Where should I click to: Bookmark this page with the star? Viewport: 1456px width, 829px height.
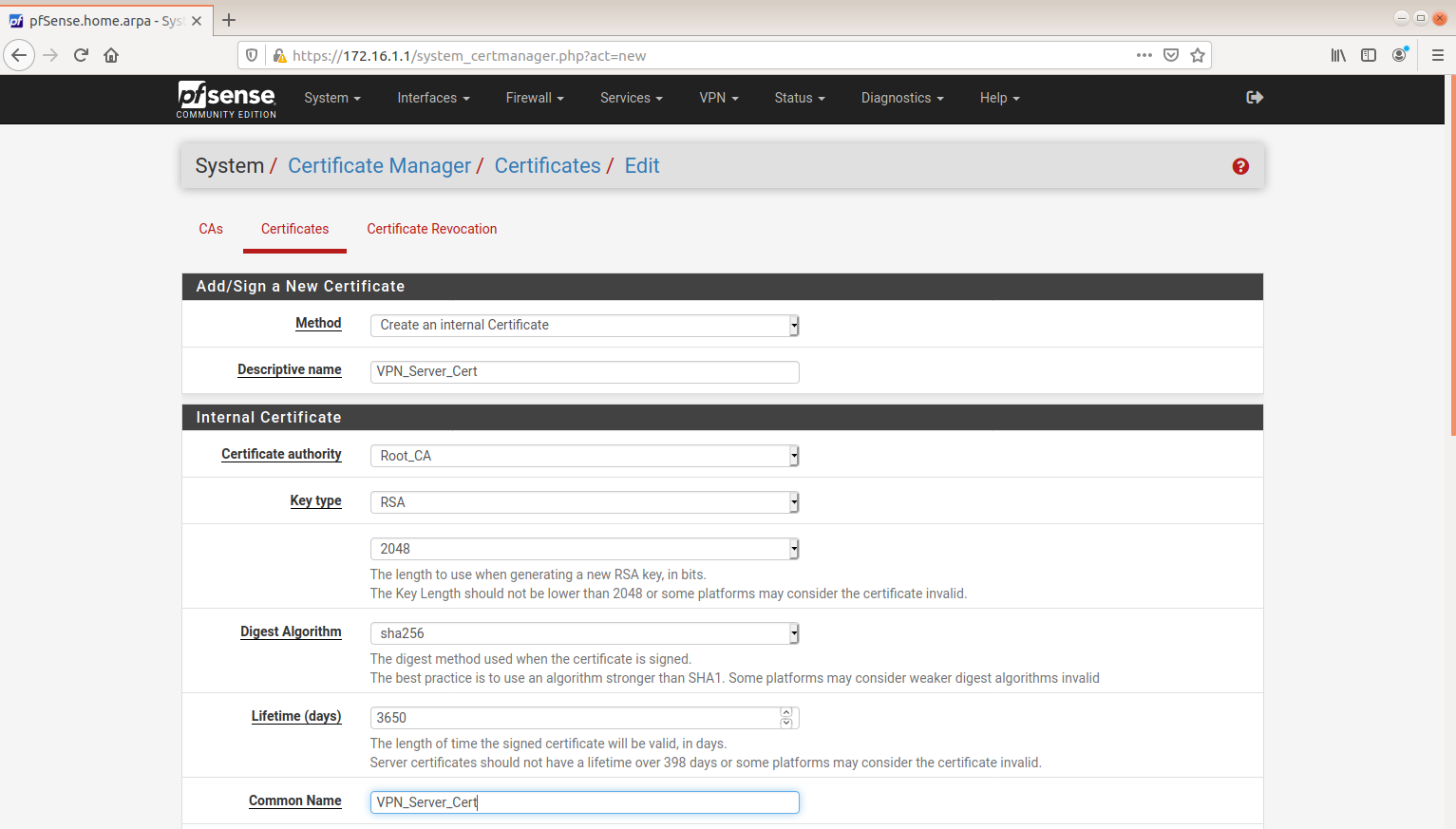(x=1198, y=55)
